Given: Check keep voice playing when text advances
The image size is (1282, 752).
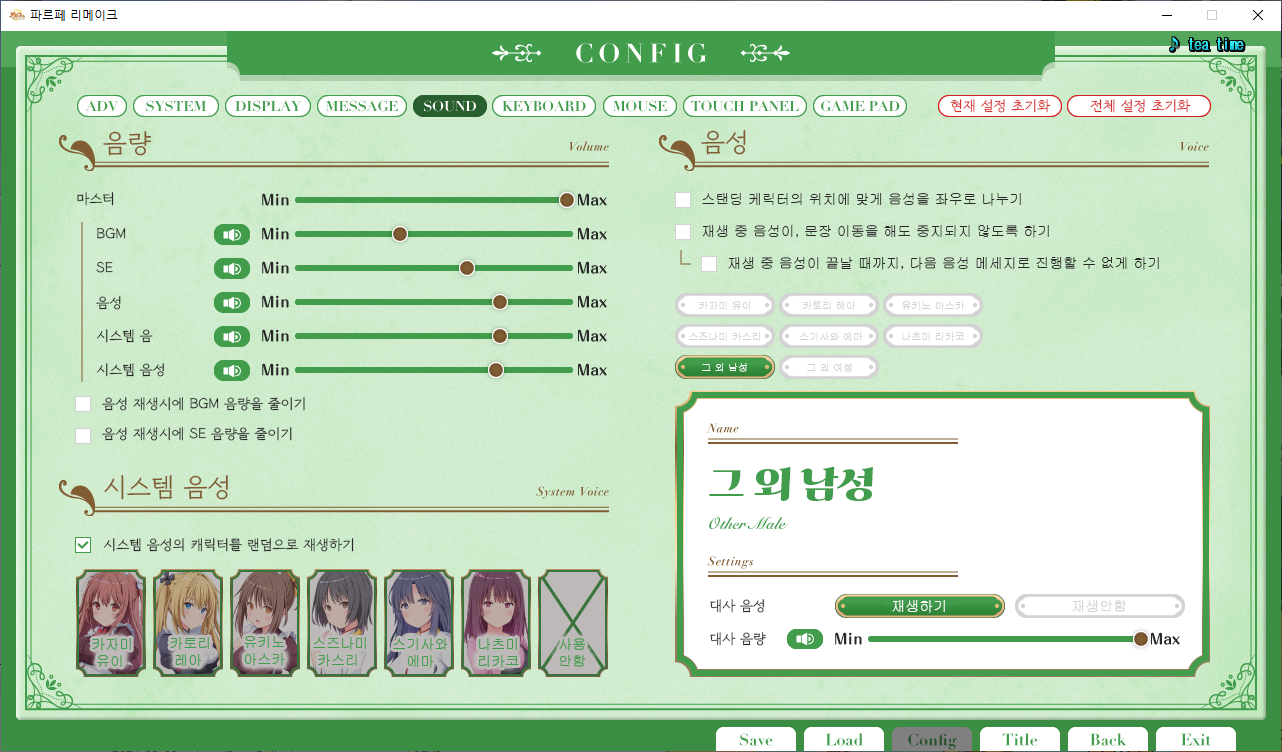Looking at the screenshot, I should click(x=684, y=232).
